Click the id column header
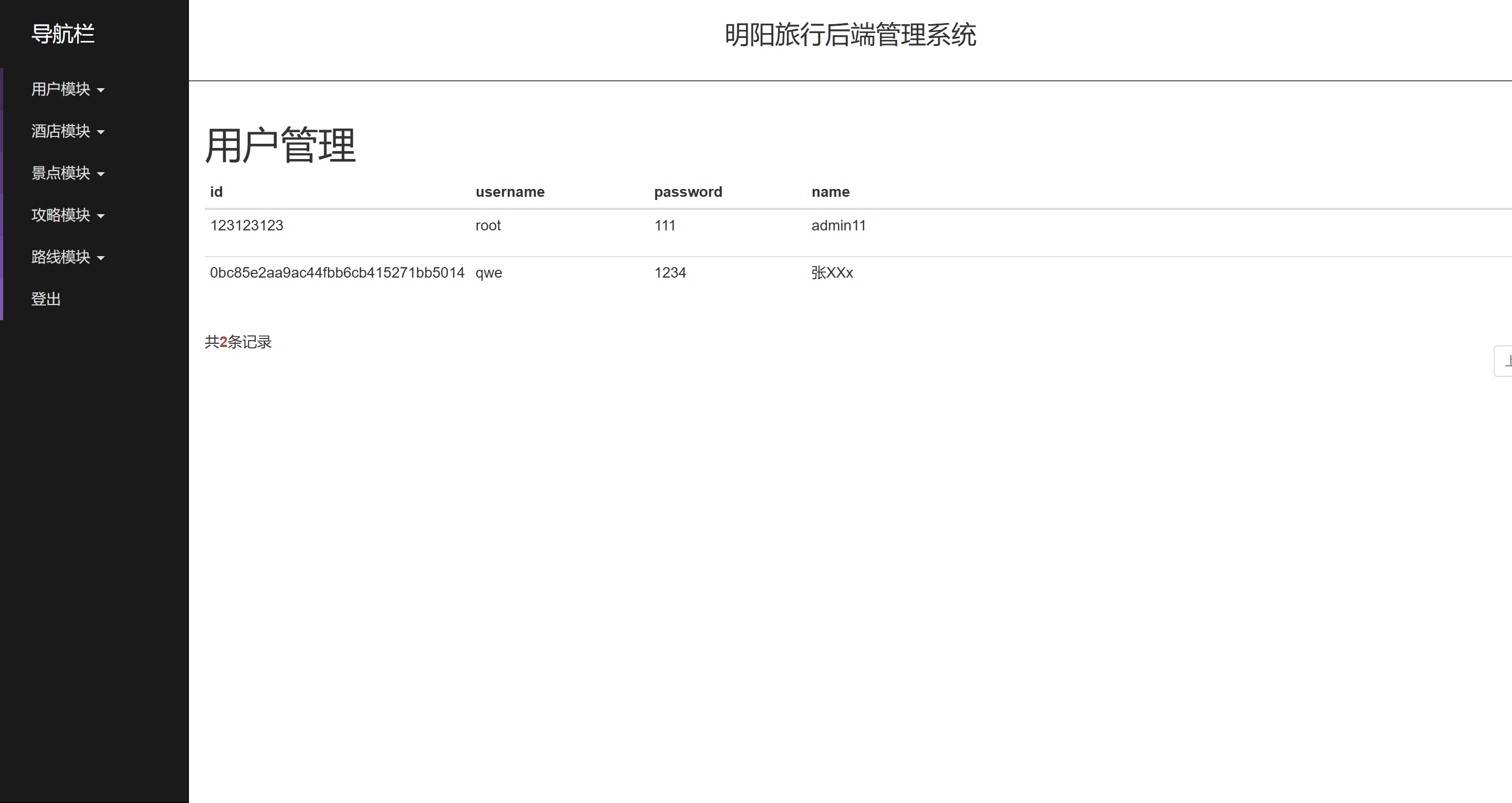 pos(216,192)
